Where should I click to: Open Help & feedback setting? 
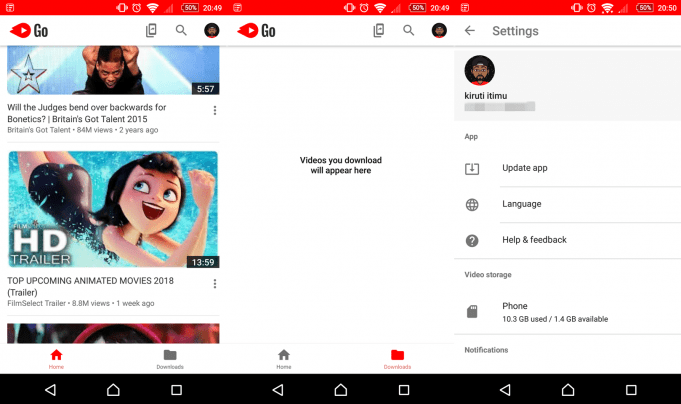(x=568, y=241)
